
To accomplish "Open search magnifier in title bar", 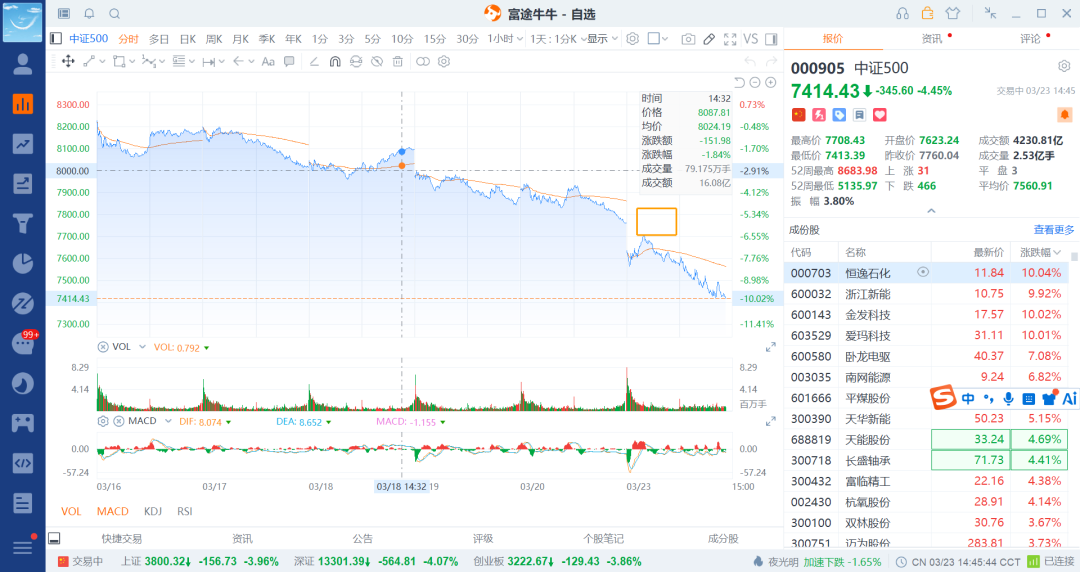I will pyautogui.click(x=115, y=14).
